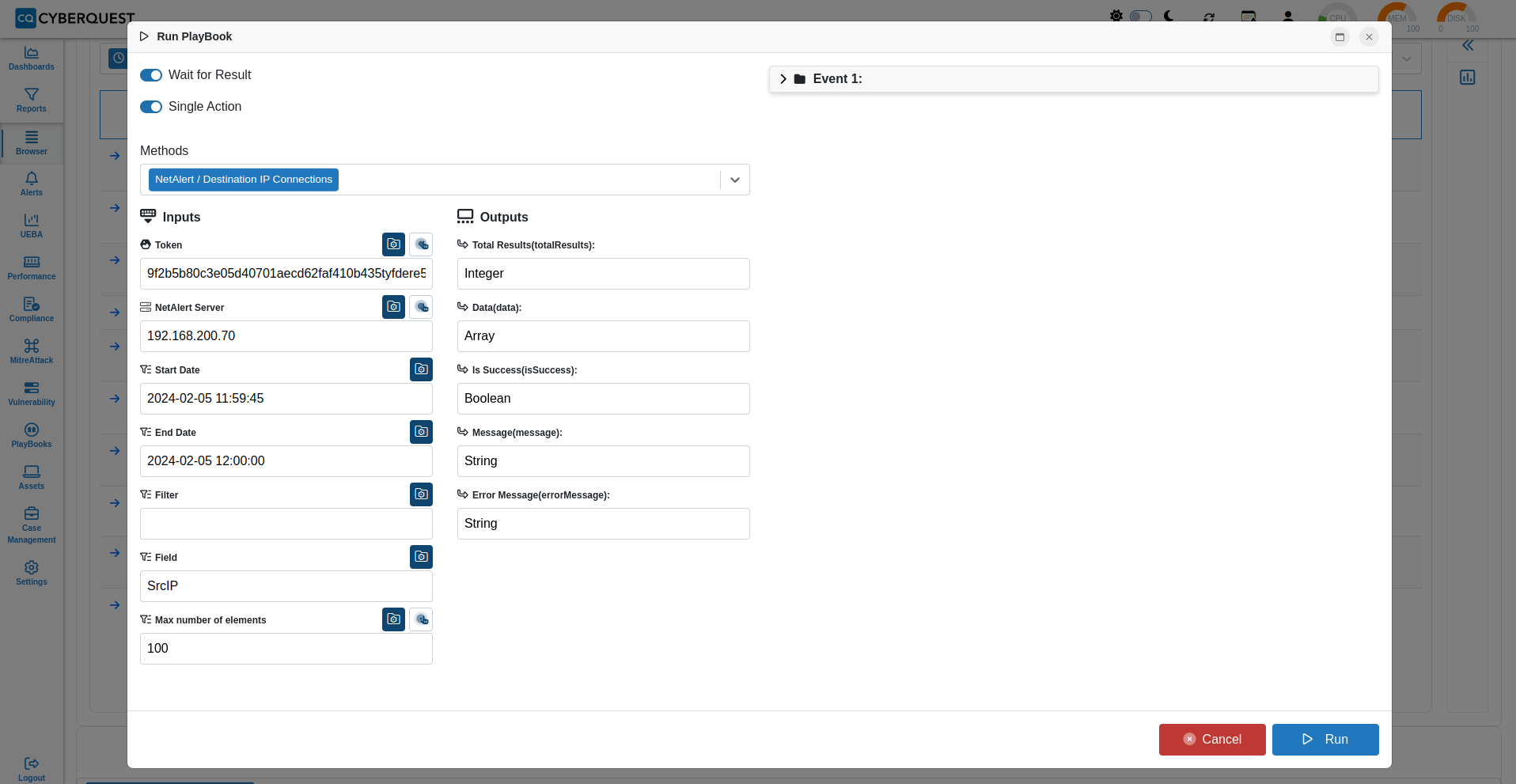This screenshot has height=784, width=1516.
Task: Close the Run PlayBook dialog
Action: click(1369, 37)
